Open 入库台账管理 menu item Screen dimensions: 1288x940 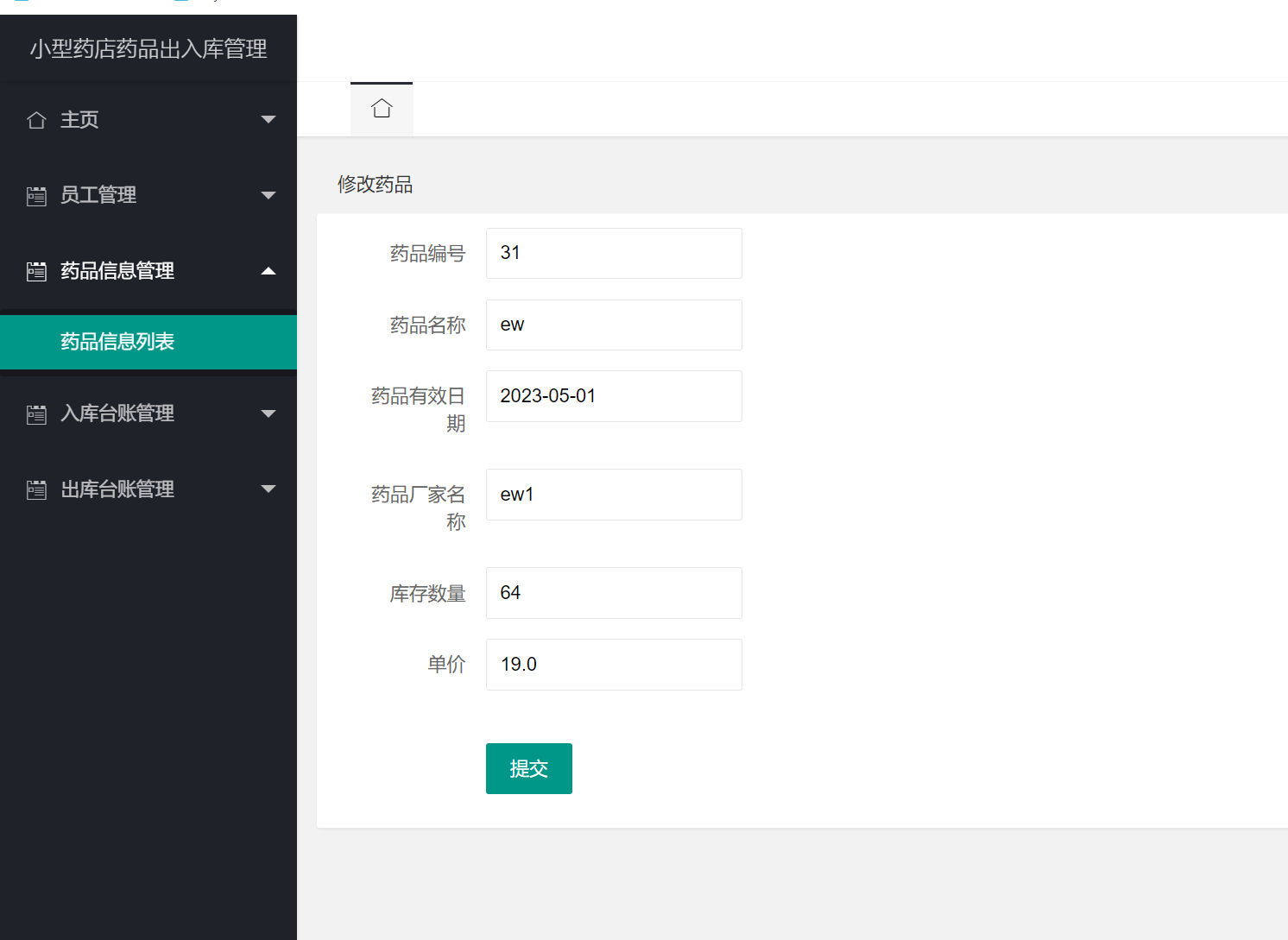(x=148, y=413)
